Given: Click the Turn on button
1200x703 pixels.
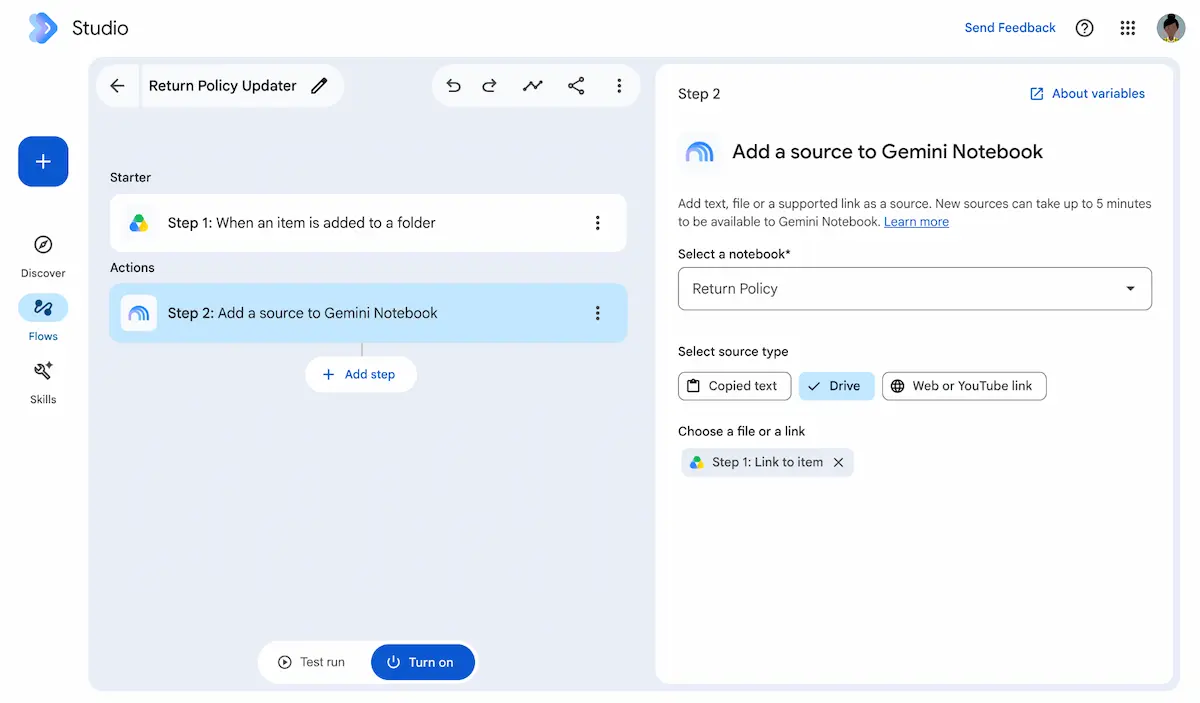Looking at the screenshot, I should click(422, 662).
